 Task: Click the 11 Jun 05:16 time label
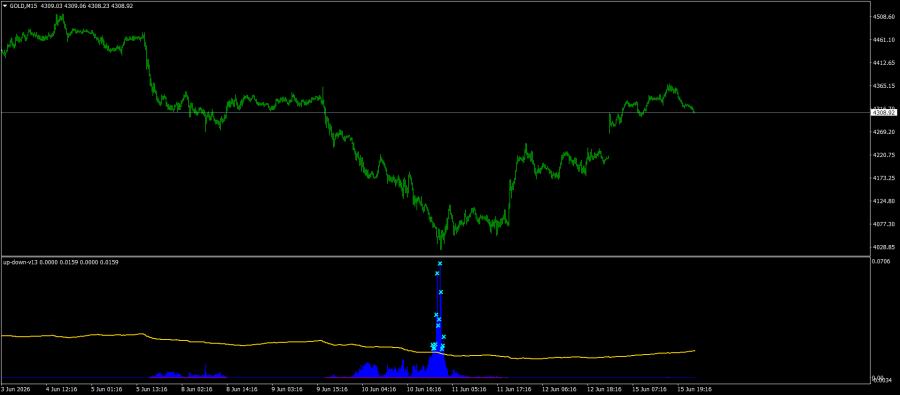click(x=470, y=389)
